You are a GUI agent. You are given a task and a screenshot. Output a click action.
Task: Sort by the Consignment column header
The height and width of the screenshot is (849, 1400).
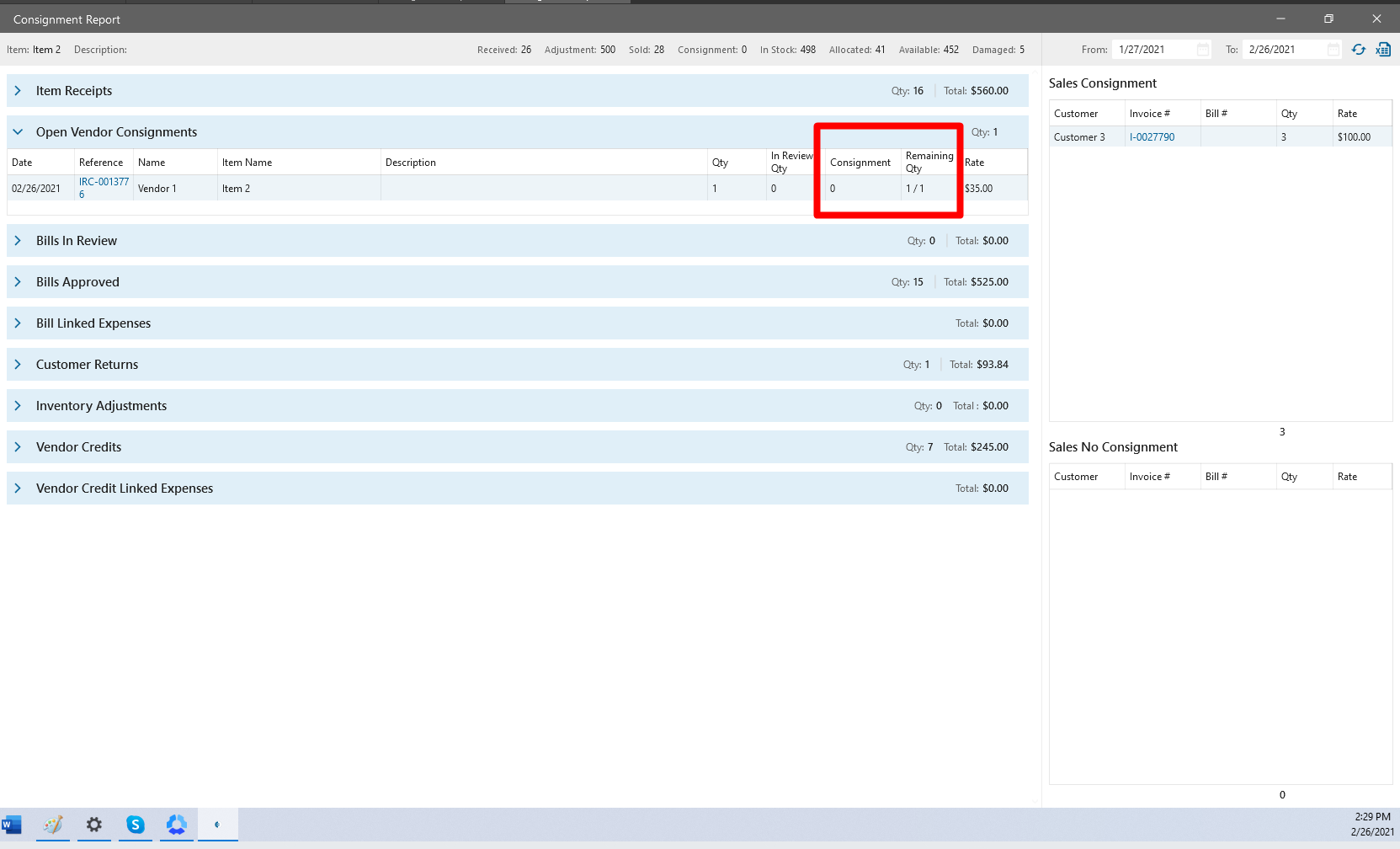863,163
